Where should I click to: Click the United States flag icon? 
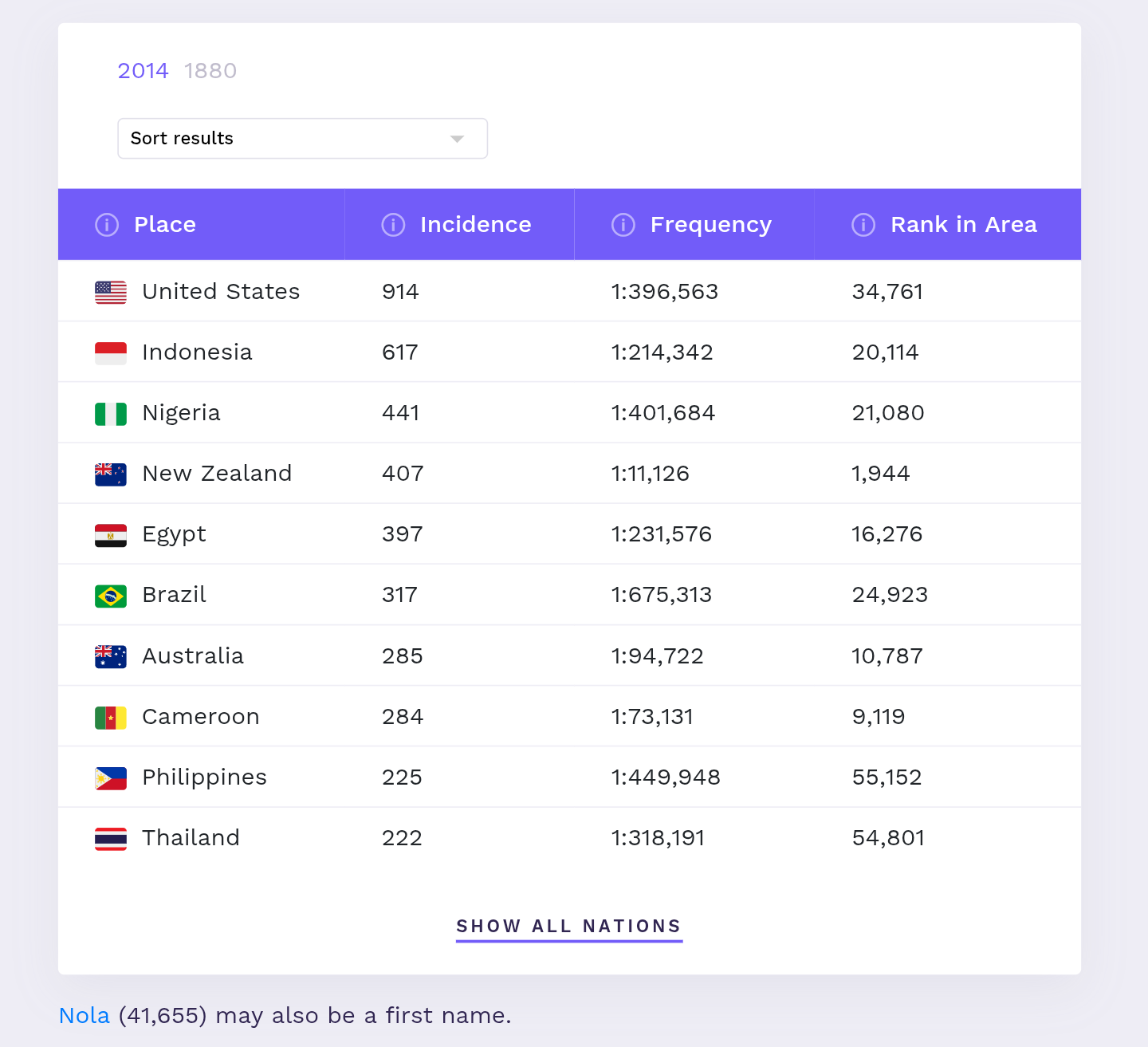(111, 293)
